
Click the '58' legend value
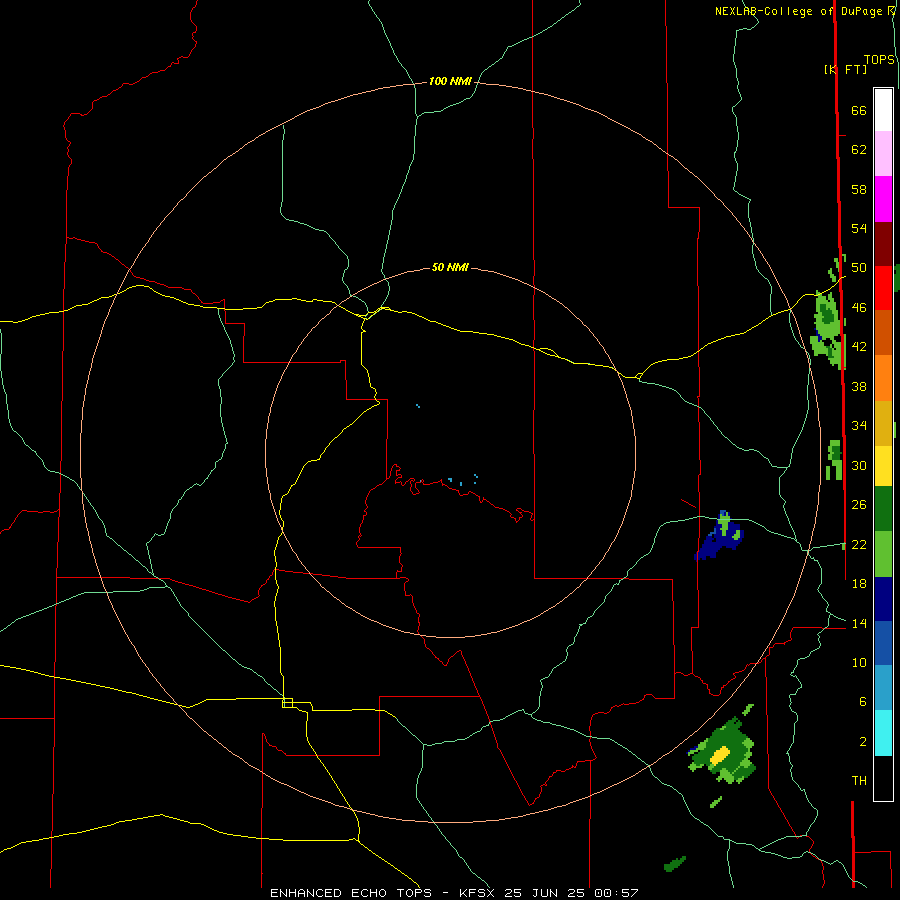coord(859,189)
